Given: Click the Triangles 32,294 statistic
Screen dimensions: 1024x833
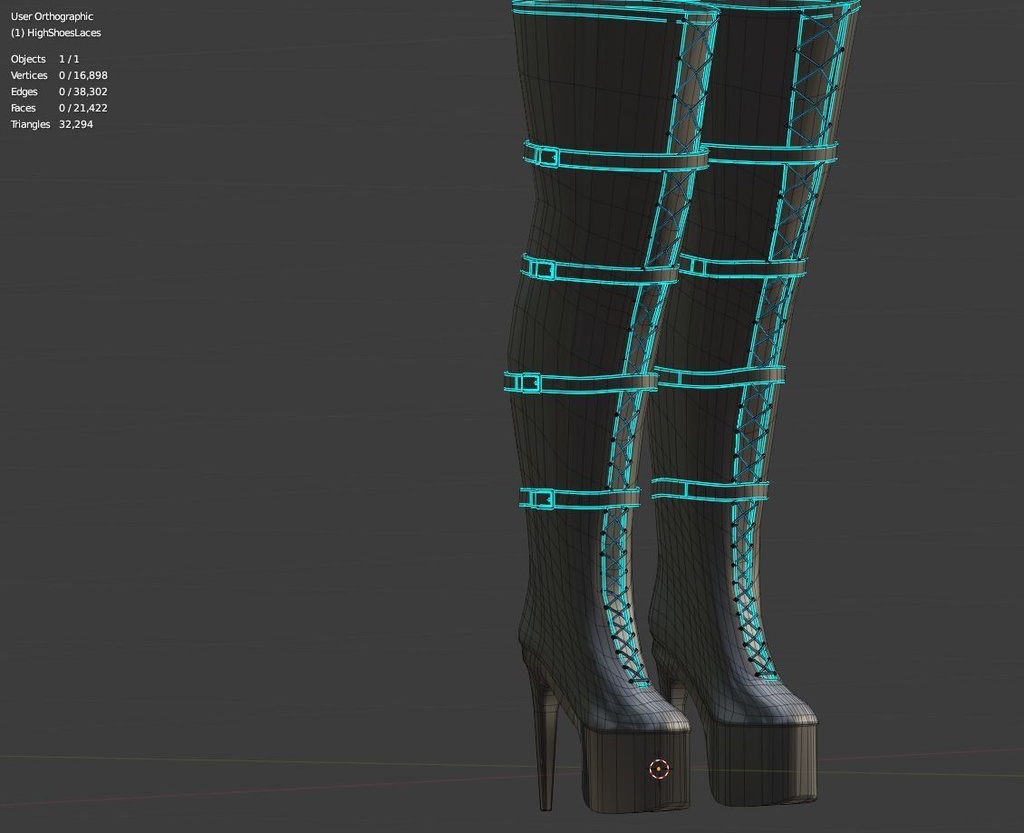Looking at the screenshot, I should (51, 124).
